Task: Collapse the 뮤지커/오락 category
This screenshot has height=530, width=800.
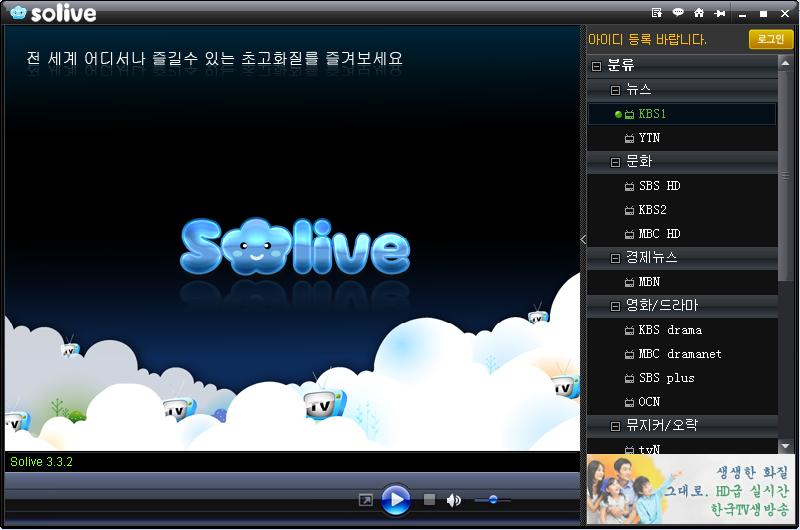Action: point(615,426)
